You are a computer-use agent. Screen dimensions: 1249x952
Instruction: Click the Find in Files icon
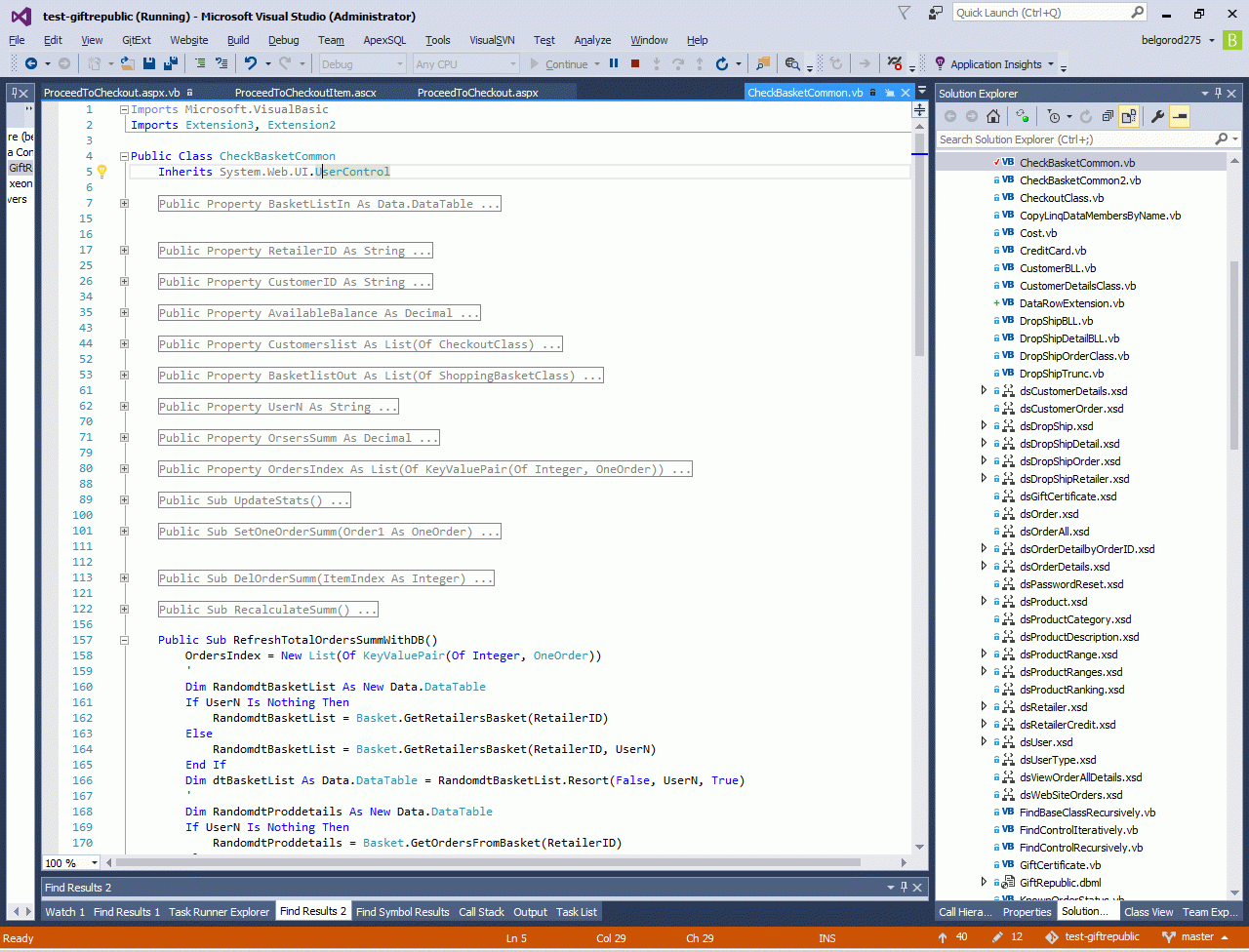(x=763, y=63)
